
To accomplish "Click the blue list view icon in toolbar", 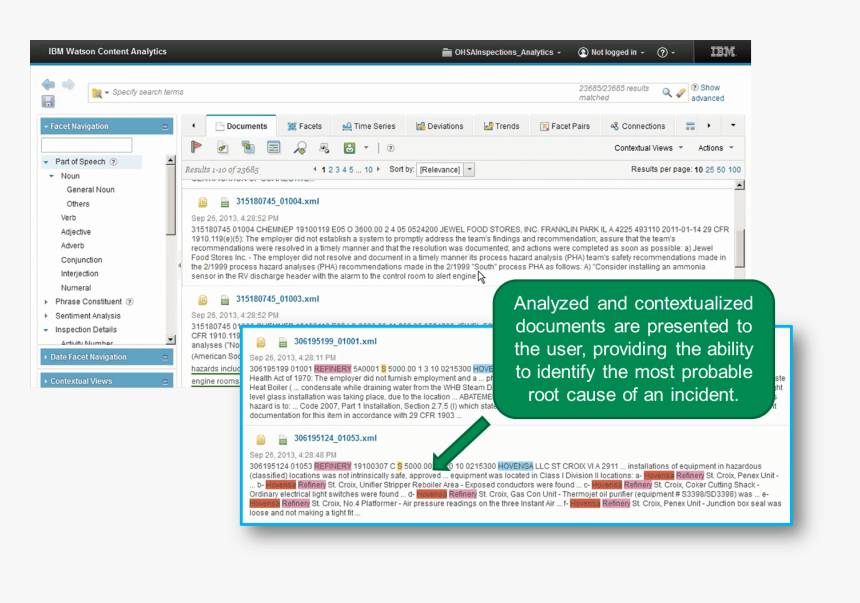I will click(x=273, y=147).
